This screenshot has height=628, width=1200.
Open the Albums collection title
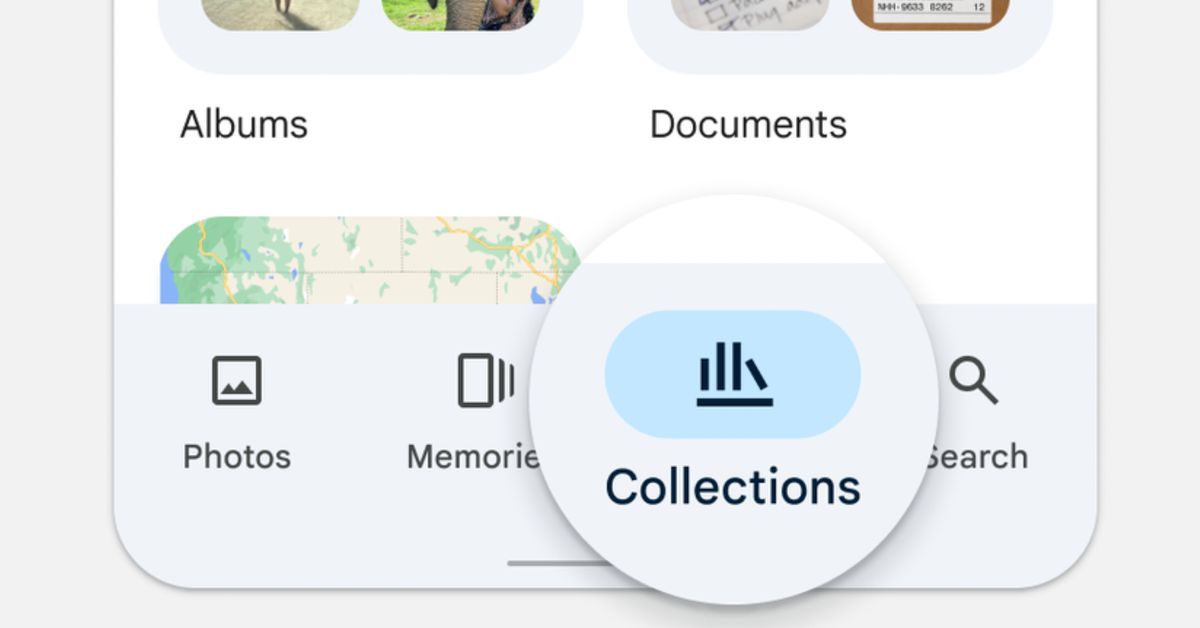pyautogui.click(x=244, y=125)
